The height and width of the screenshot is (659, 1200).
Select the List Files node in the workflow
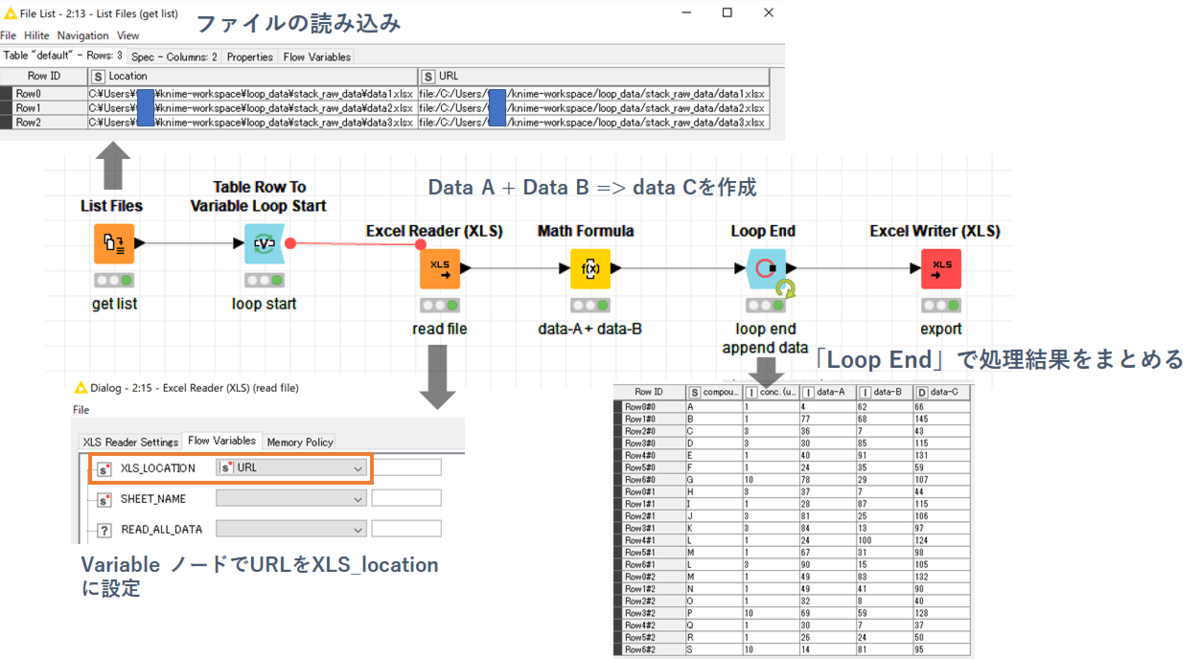pyautogui.click(x=113, y=243)
